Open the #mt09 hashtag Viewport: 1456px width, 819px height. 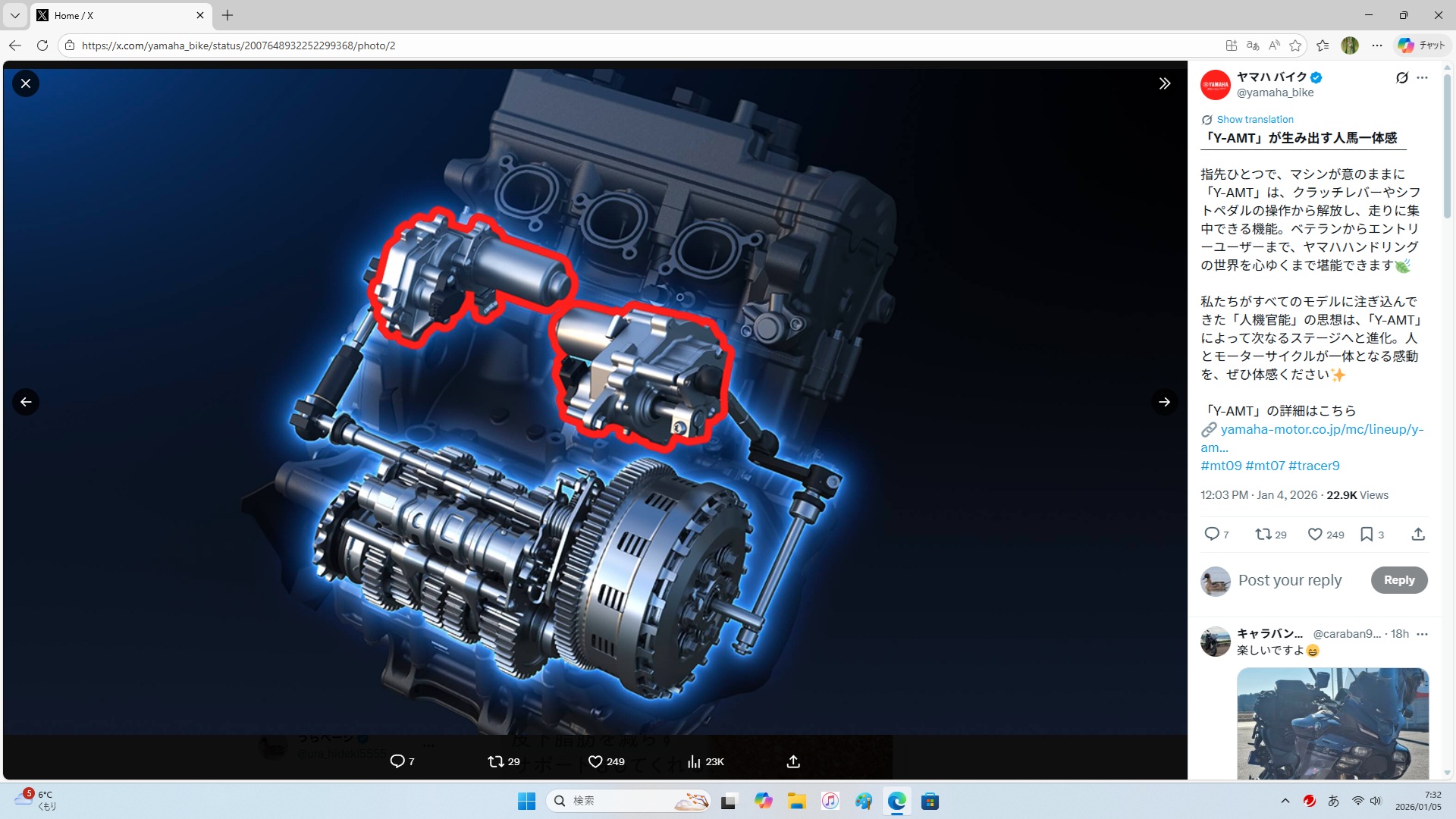(x=1221, y=466)
